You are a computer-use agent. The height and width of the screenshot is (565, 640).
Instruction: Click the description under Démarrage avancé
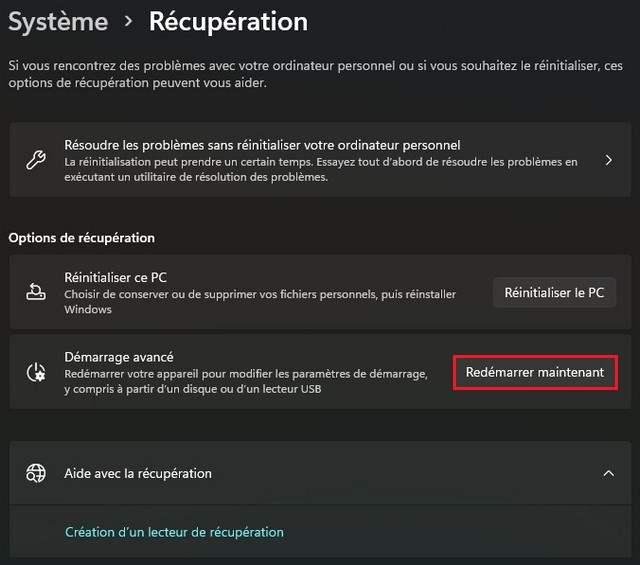[246, 381]
